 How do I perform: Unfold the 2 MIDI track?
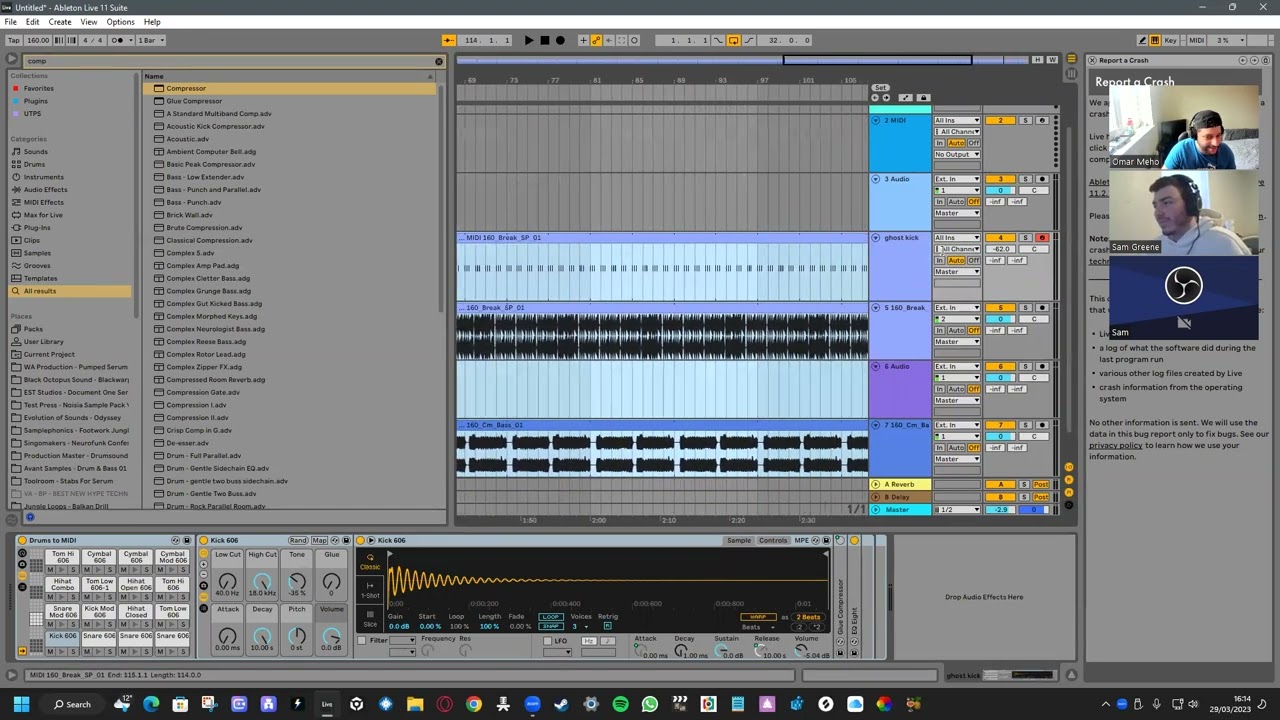point(876,121)
